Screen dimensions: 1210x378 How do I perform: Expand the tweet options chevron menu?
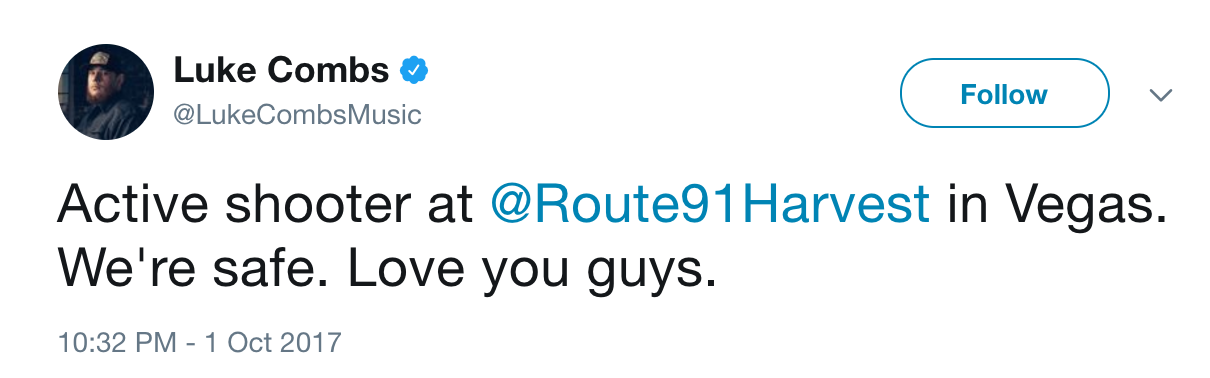1160,95
